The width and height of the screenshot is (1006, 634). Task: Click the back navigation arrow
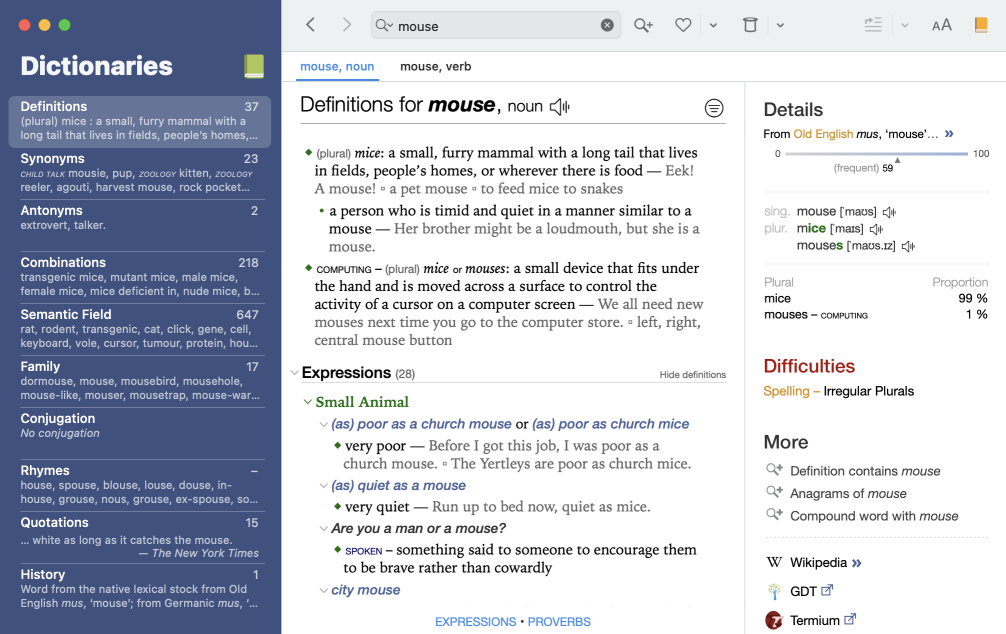click(x=311, y=25)
